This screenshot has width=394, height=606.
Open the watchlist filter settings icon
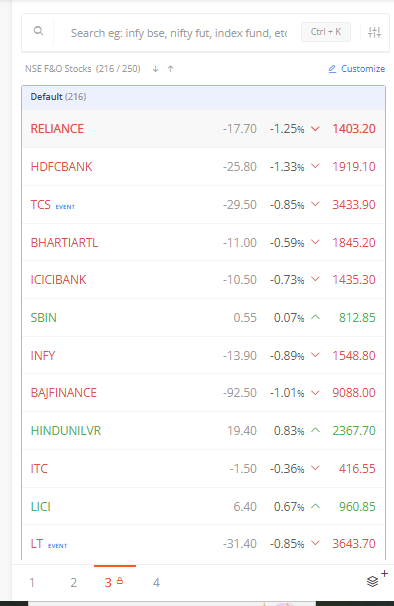(374, 32)
